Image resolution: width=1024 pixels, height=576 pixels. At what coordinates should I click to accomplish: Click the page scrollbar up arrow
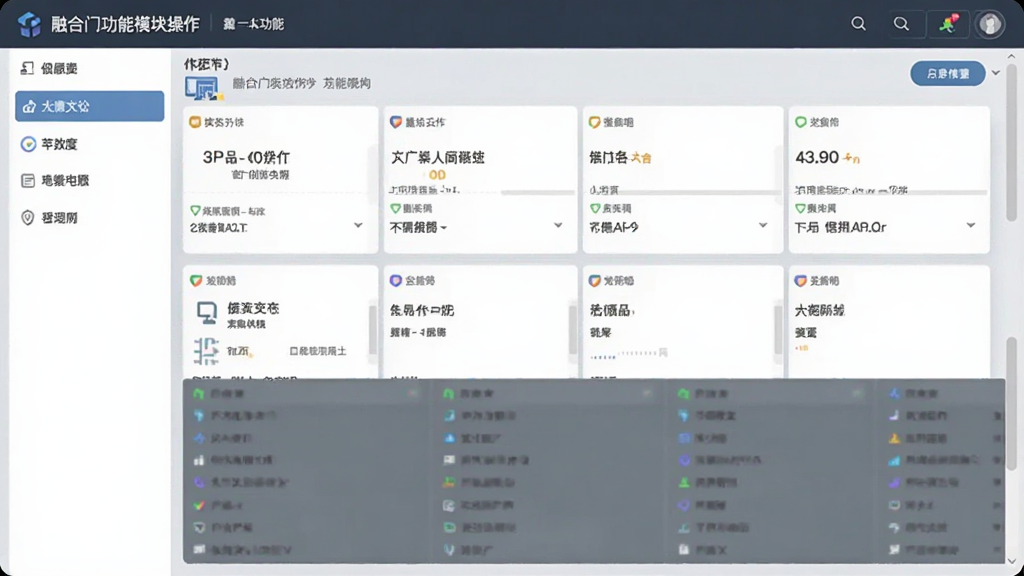[1012, 57]
